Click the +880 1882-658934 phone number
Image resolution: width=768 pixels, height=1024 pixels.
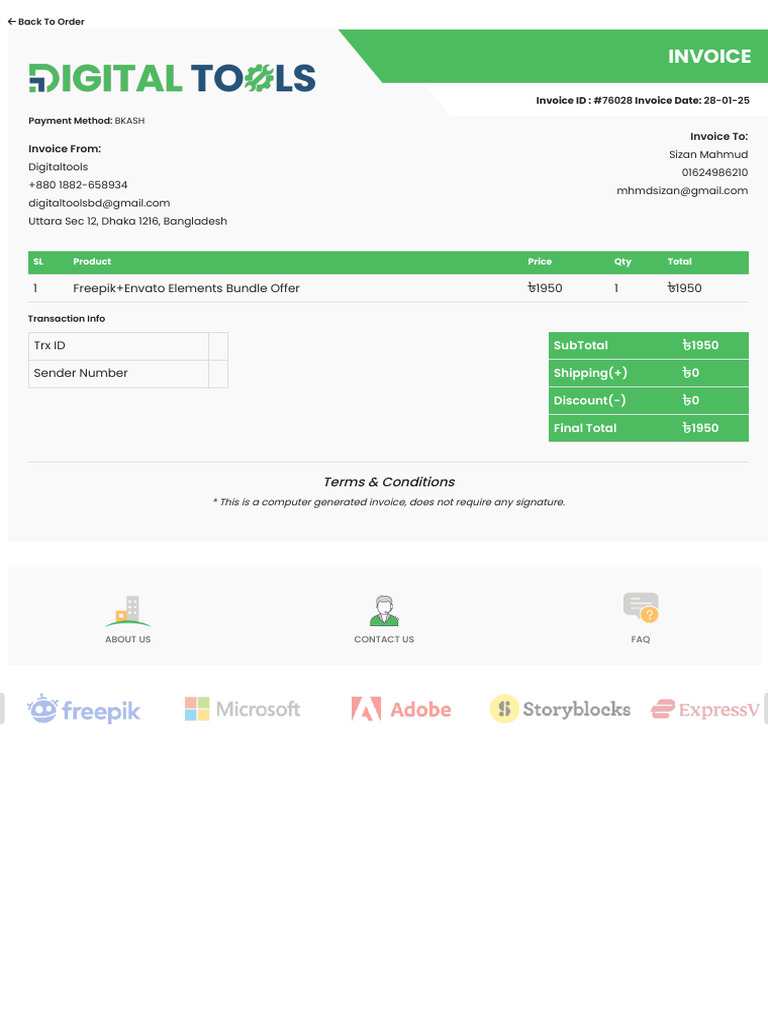click(78, 185)
